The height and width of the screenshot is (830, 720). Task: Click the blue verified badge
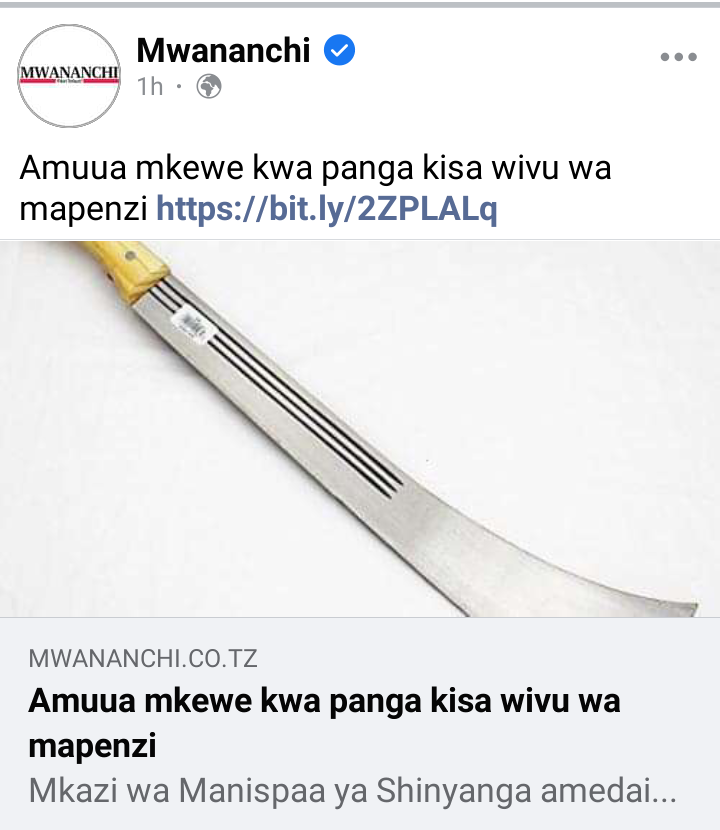pos(339,50)
